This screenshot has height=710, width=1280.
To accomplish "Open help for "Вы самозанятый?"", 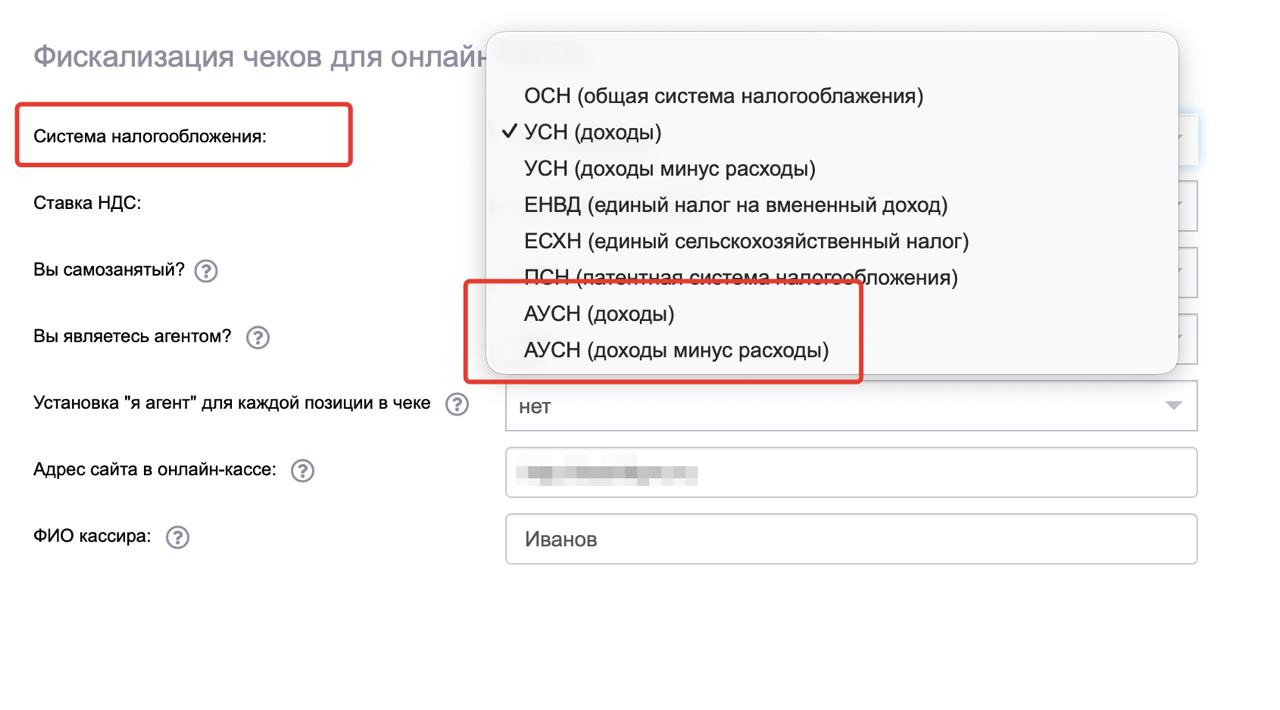I will (x=206, y=271).
